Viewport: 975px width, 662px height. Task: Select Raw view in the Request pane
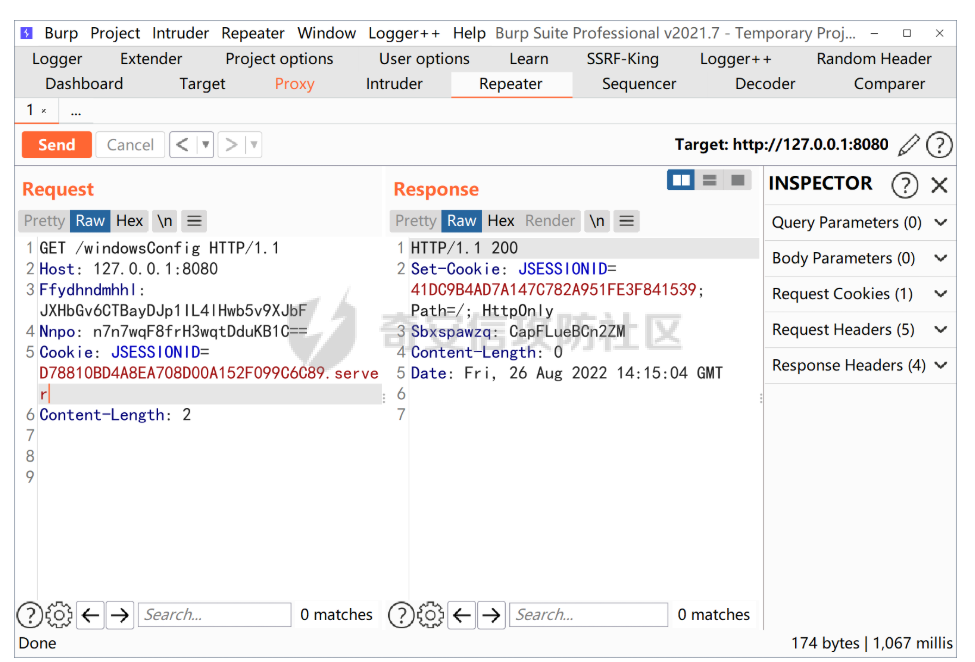click(x=90, y=221)
